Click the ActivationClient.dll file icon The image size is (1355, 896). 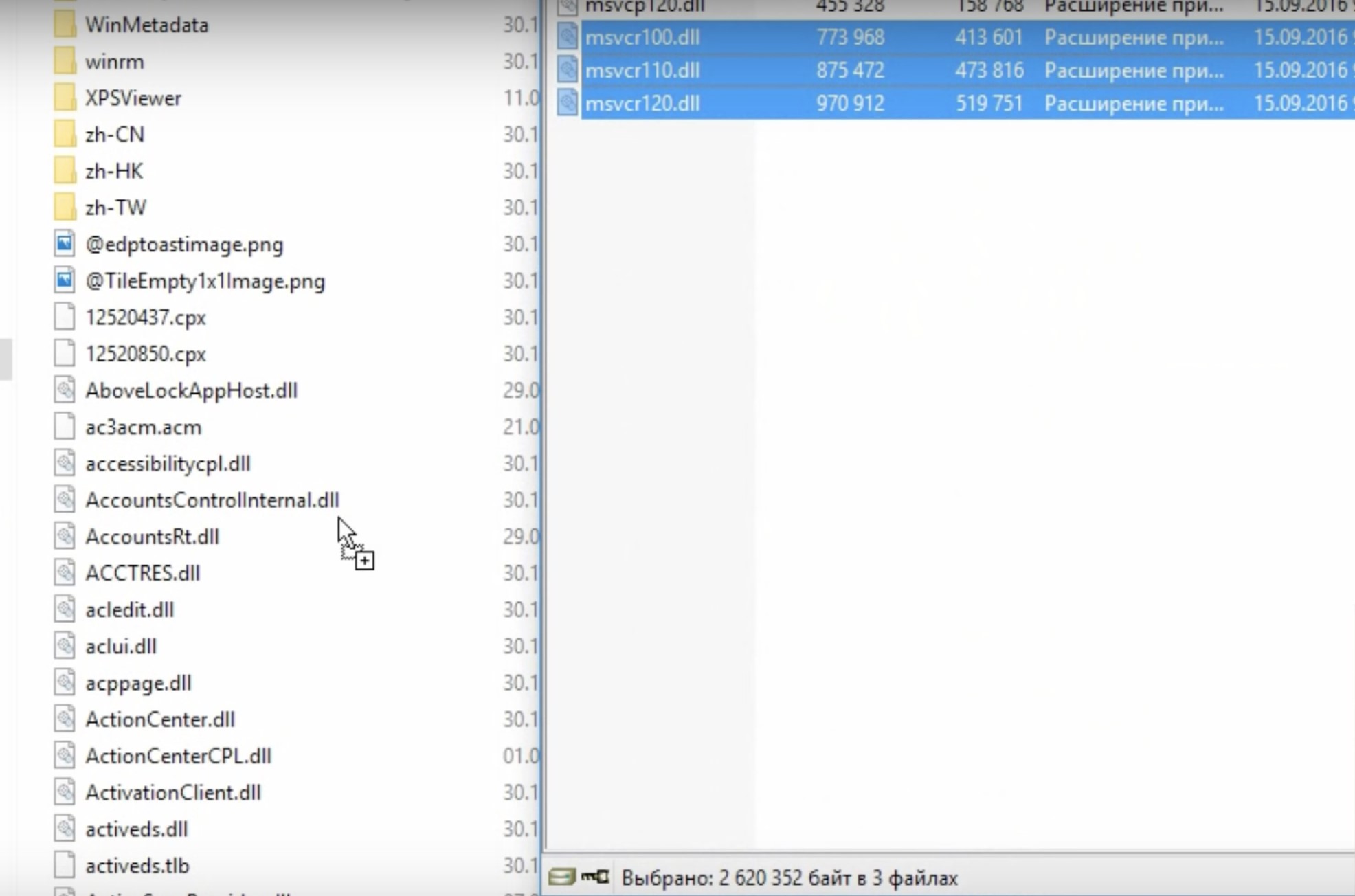(x=65, y=793)
